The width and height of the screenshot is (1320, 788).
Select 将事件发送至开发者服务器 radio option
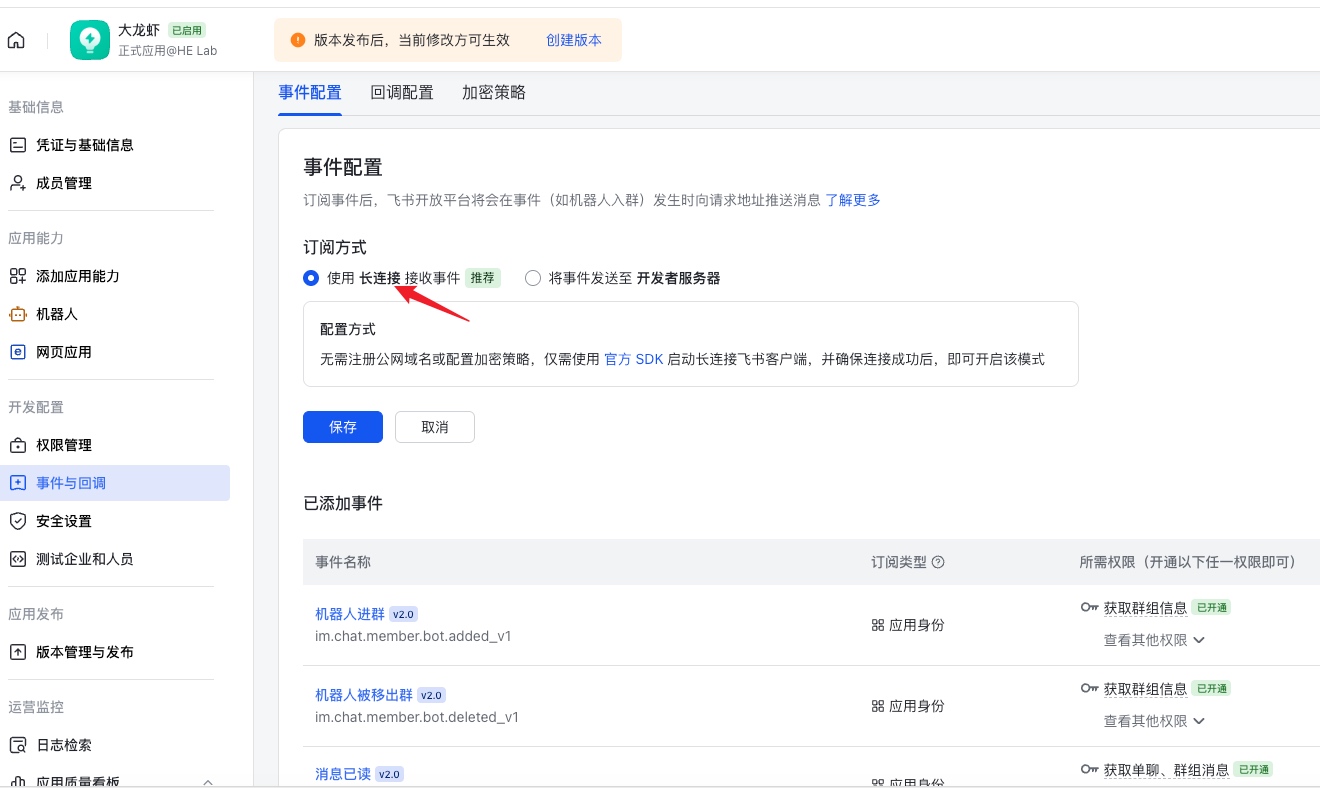point(533,278)
